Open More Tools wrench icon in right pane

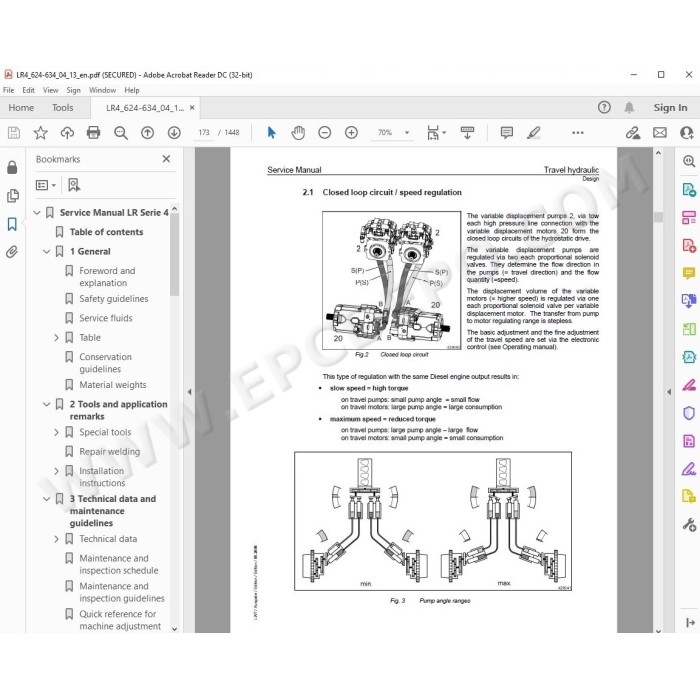point(689,525)
